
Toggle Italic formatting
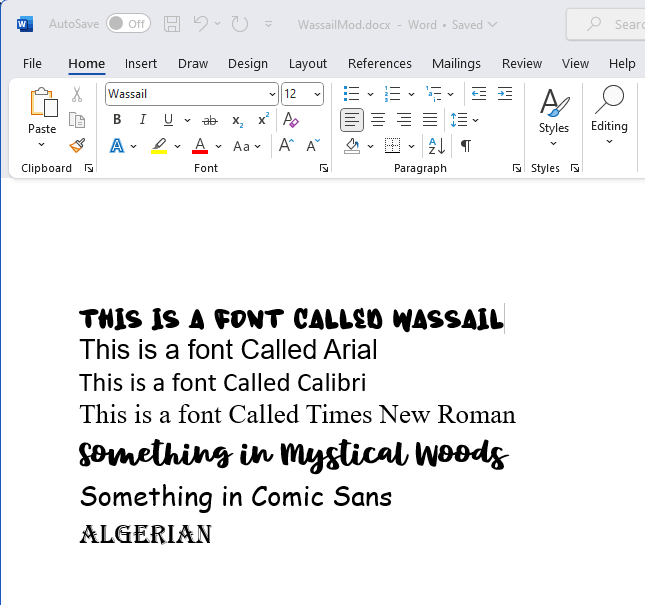click(142, 120)
